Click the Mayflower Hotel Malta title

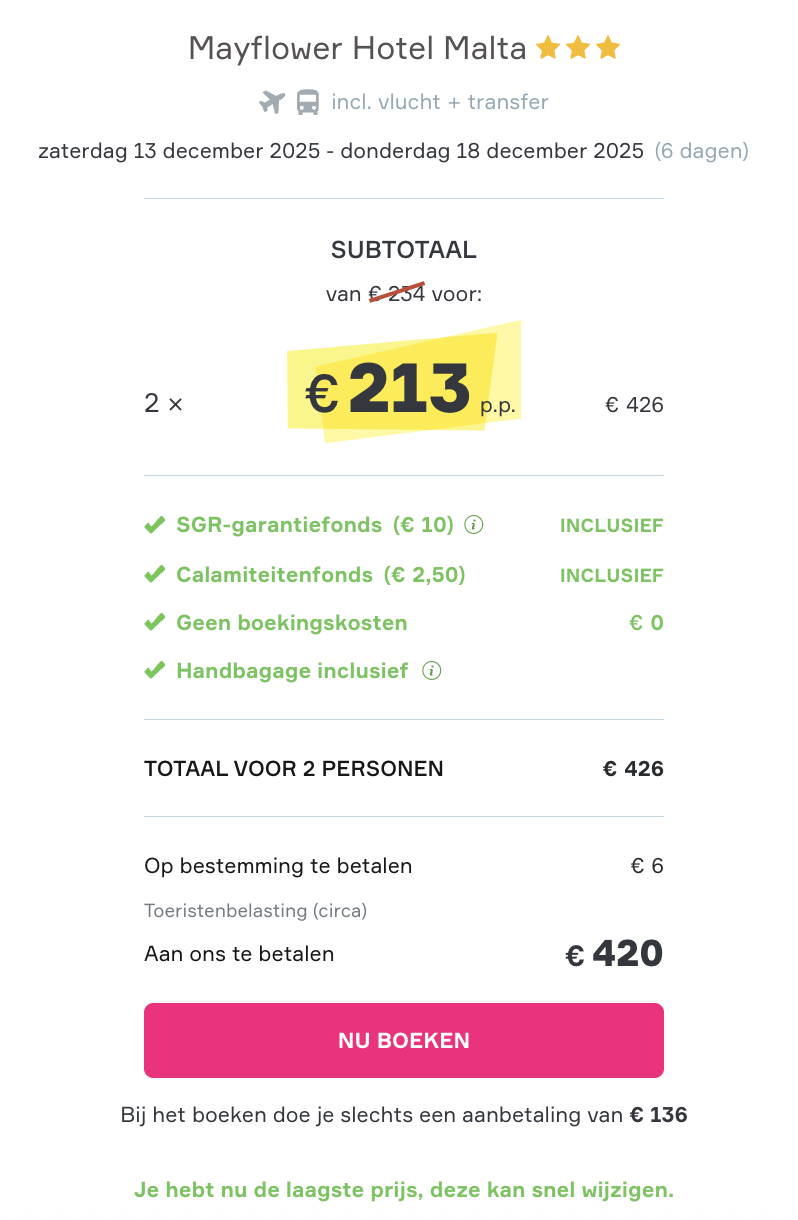coord(357,46)
